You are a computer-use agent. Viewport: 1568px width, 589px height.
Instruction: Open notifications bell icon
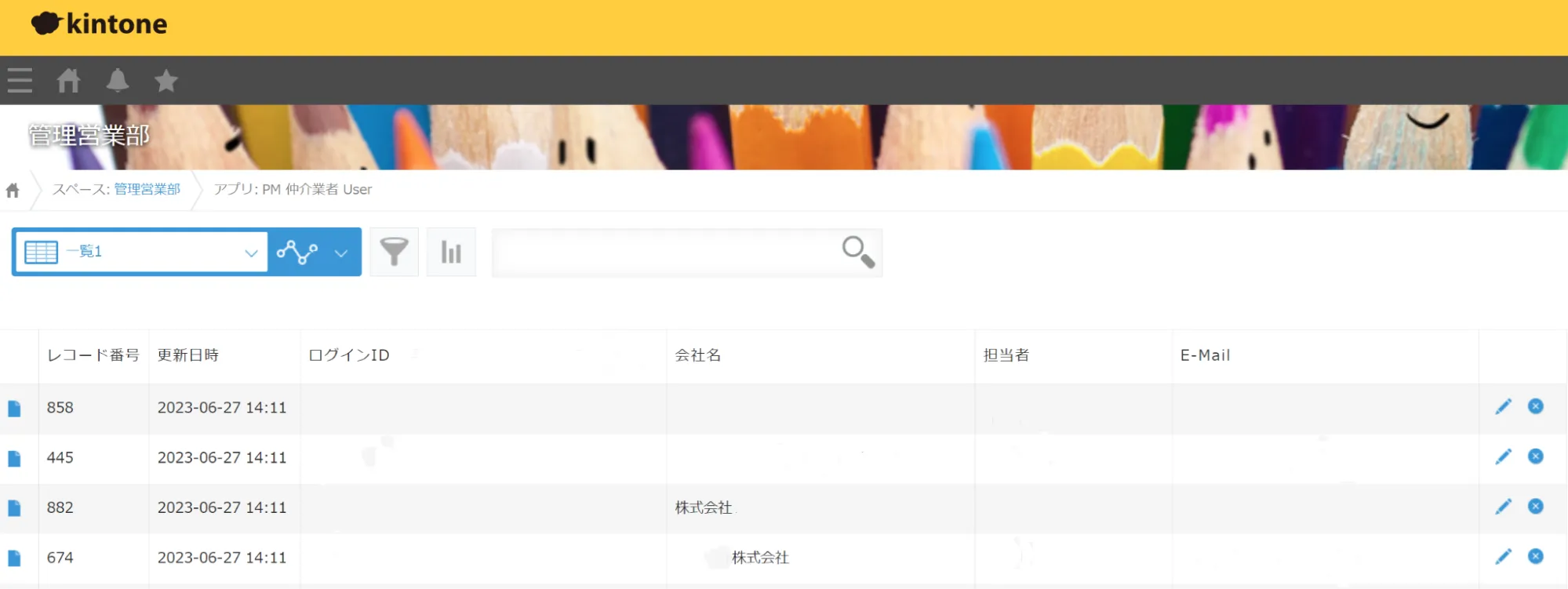tap(118, 80)
